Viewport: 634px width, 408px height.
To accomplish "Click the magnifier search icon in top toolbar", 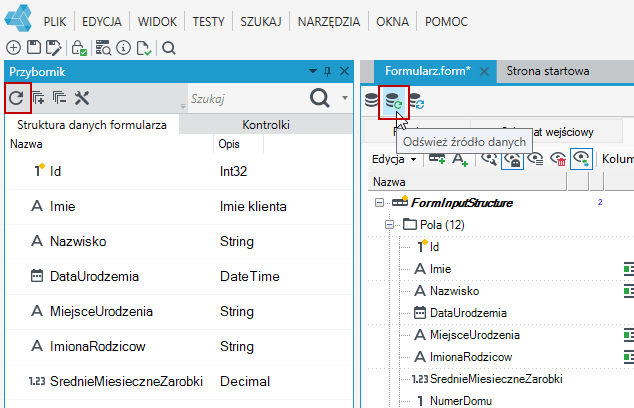I will (x=169, y=48).
